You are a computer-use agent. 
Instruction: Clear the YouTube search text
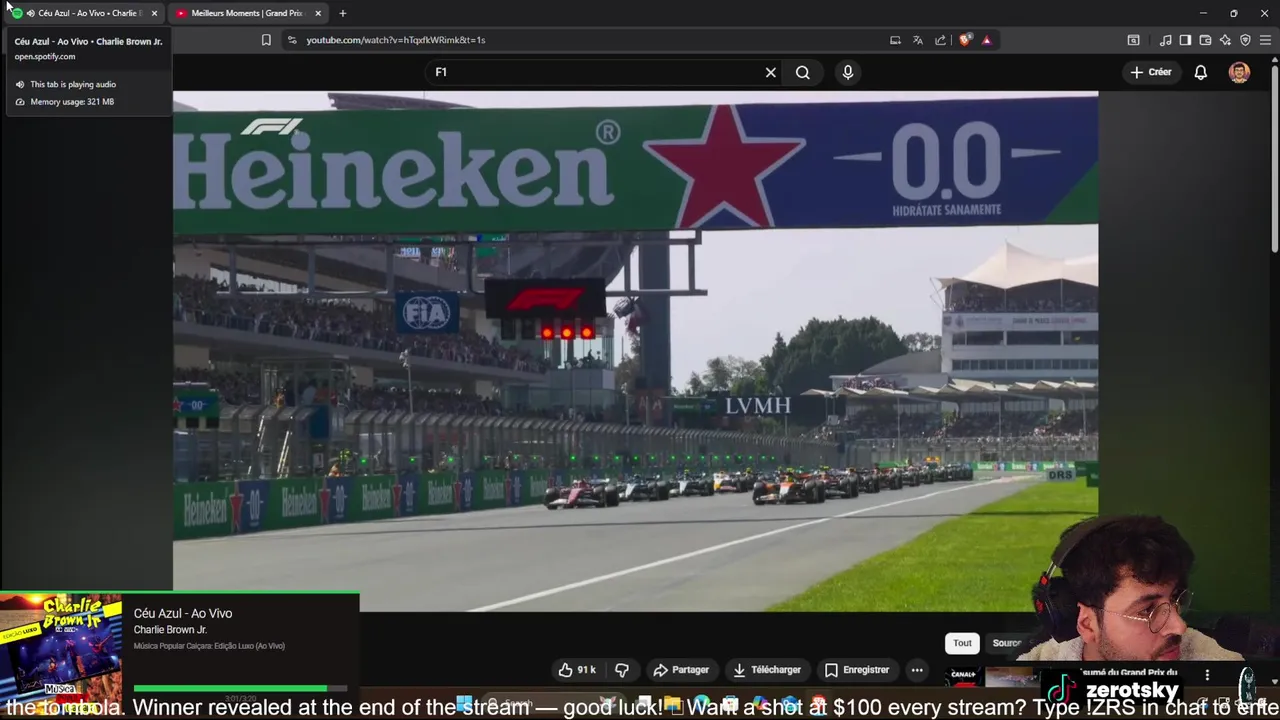pyautogui.click(x=771, y=72)
